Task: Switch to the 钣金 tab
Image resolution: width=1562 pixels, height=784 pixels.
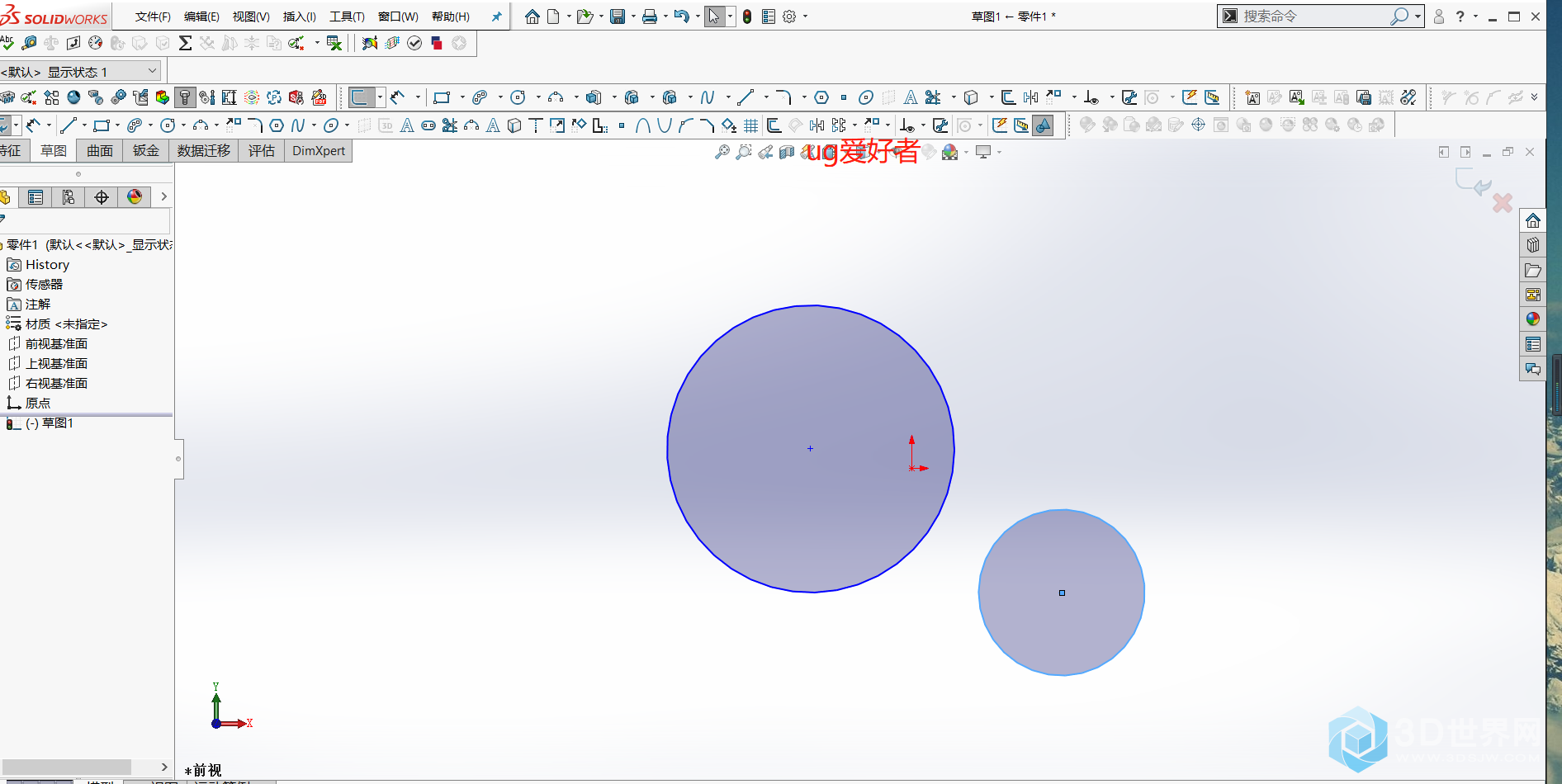Action: pos(146,150)
